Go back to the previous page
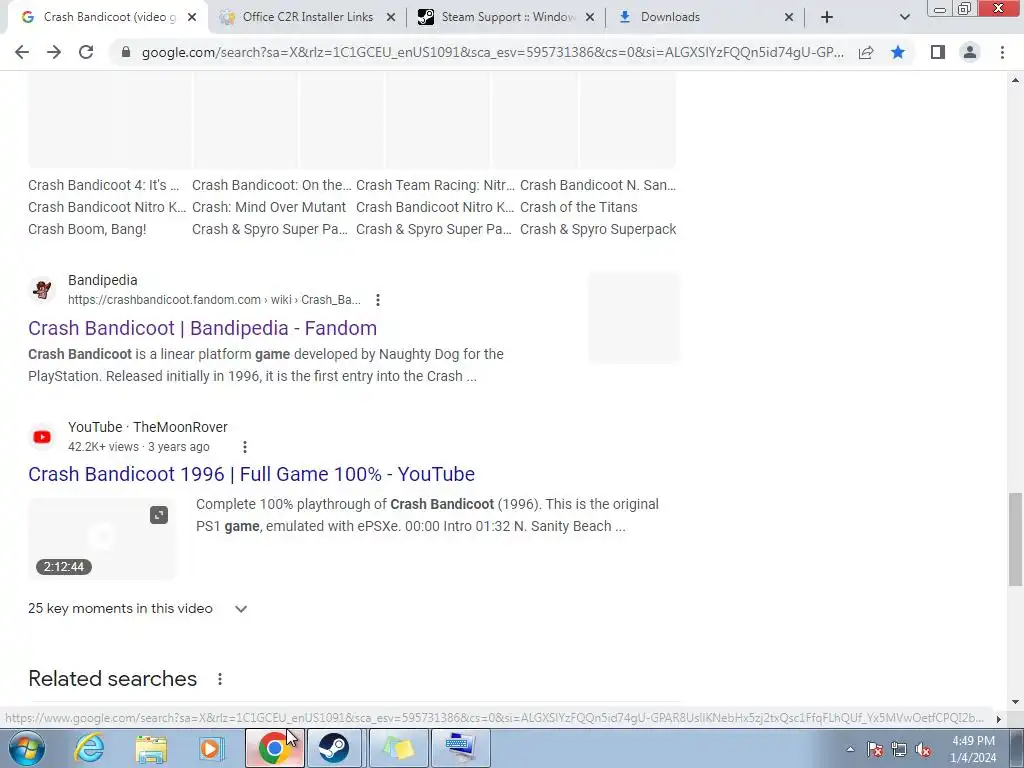The height and width of the screenshot is (768, 1024). point(22,52)
